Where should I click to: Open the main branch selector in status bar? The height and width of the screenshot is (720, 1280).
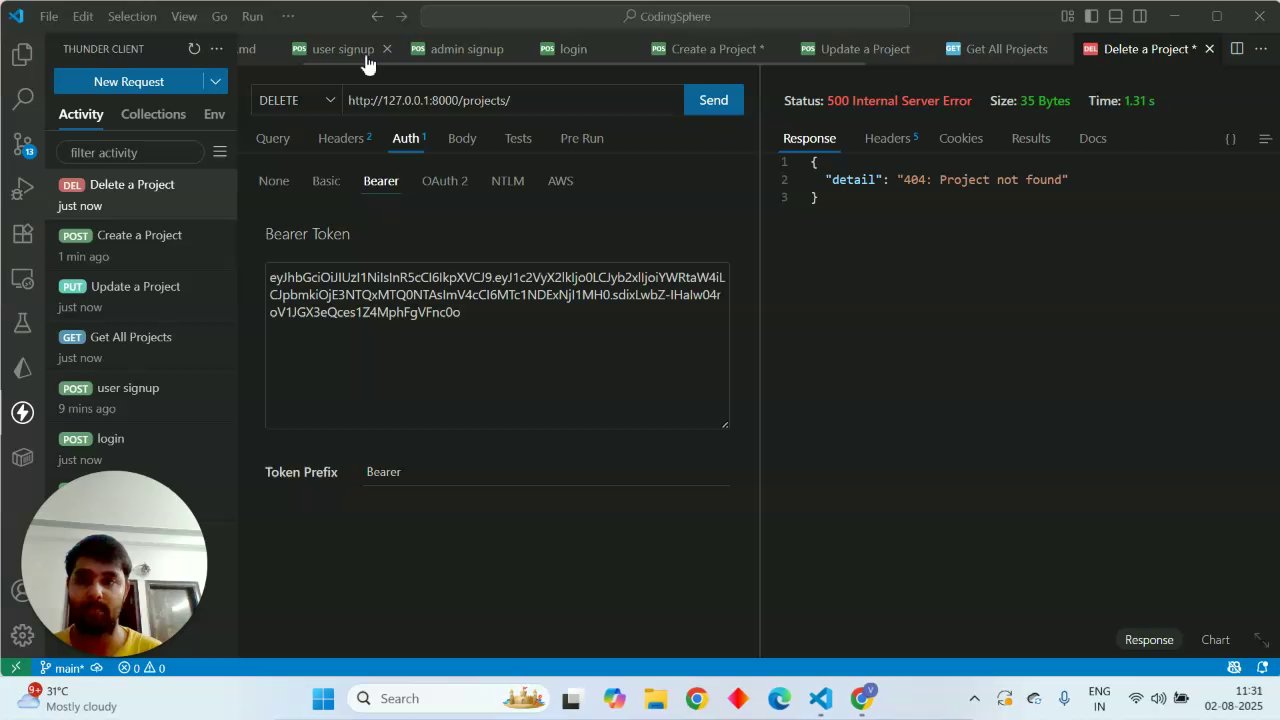tap(62, 668)
